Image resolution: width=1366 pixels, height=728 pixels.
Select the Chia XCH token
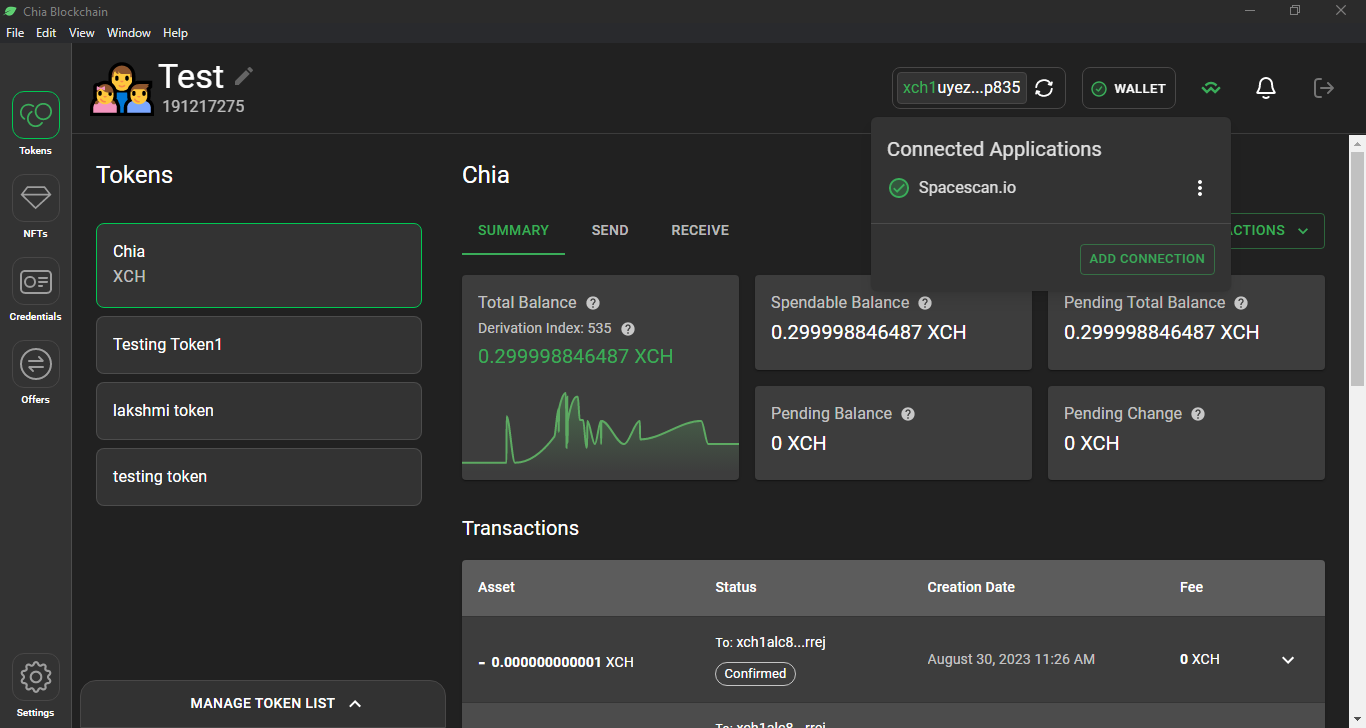pos(259,265)
